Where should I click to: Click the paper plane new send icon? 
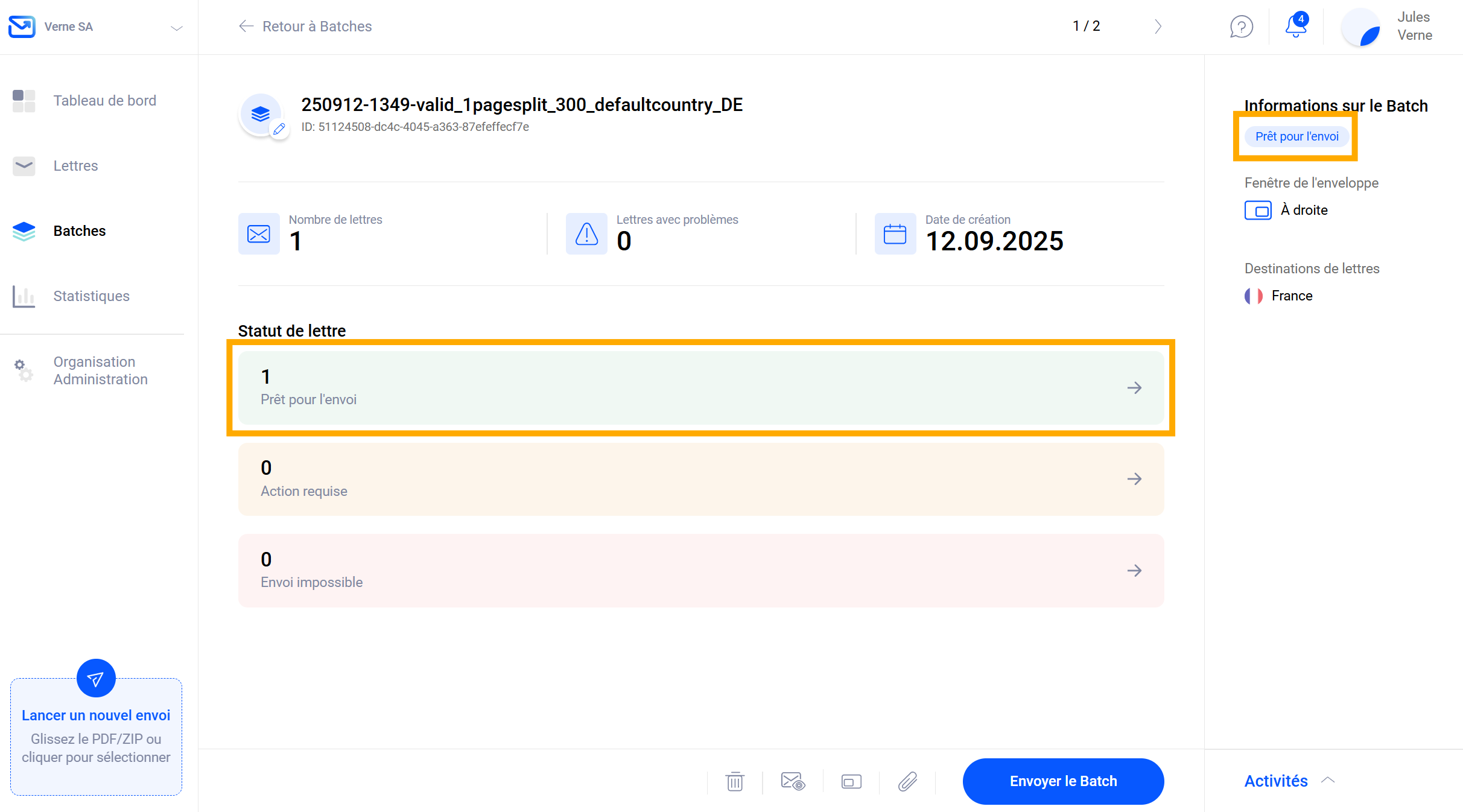click(x=96, y=678)
